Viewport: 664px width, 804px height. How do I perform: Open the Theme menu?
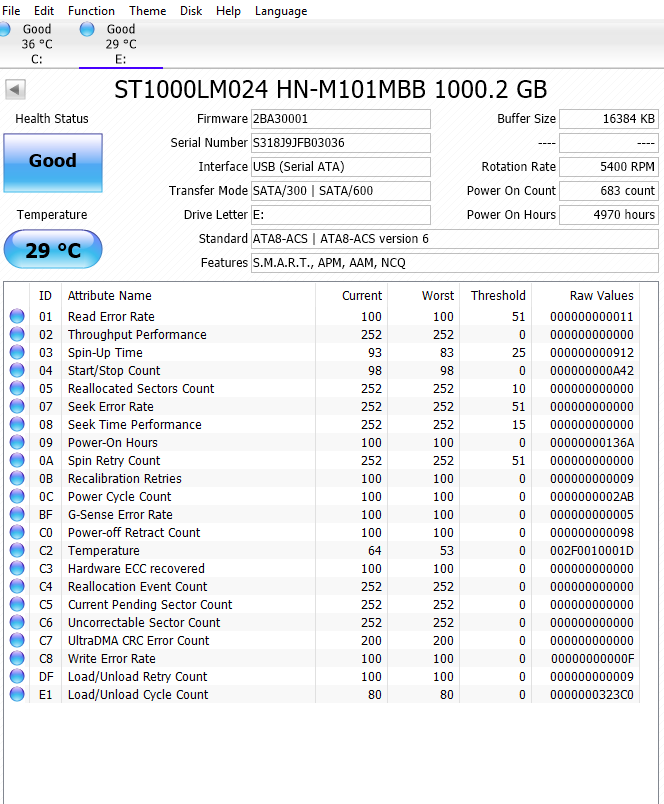[148, 11]
